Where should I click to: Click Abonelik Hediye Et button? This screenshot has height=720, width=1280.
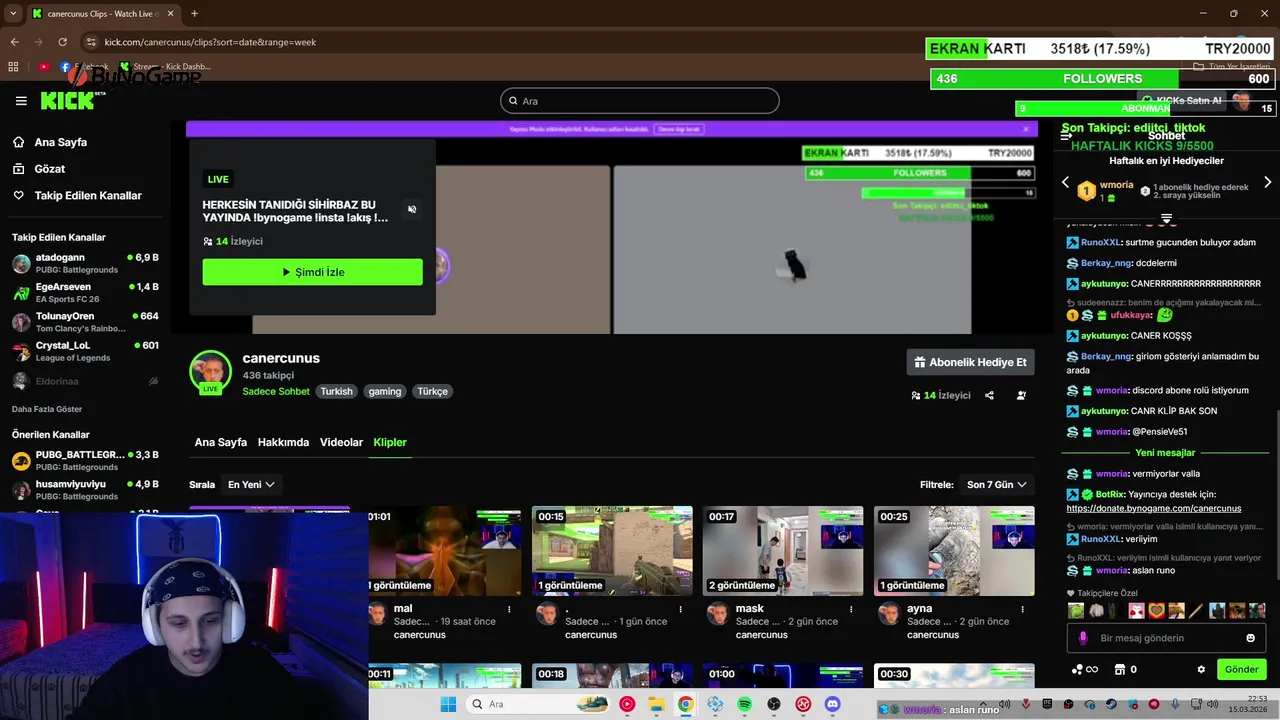[x=970, y=362]
